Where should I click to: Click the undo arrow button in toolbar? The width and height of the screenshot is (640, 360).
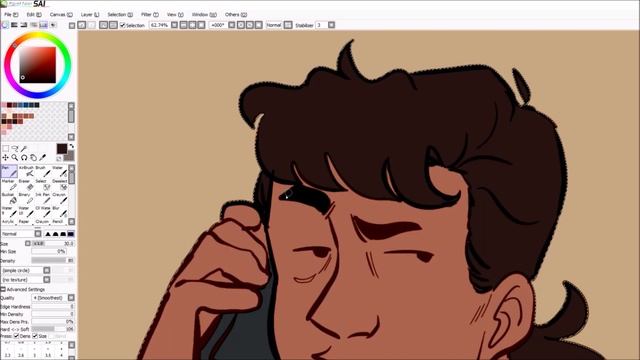82,25
